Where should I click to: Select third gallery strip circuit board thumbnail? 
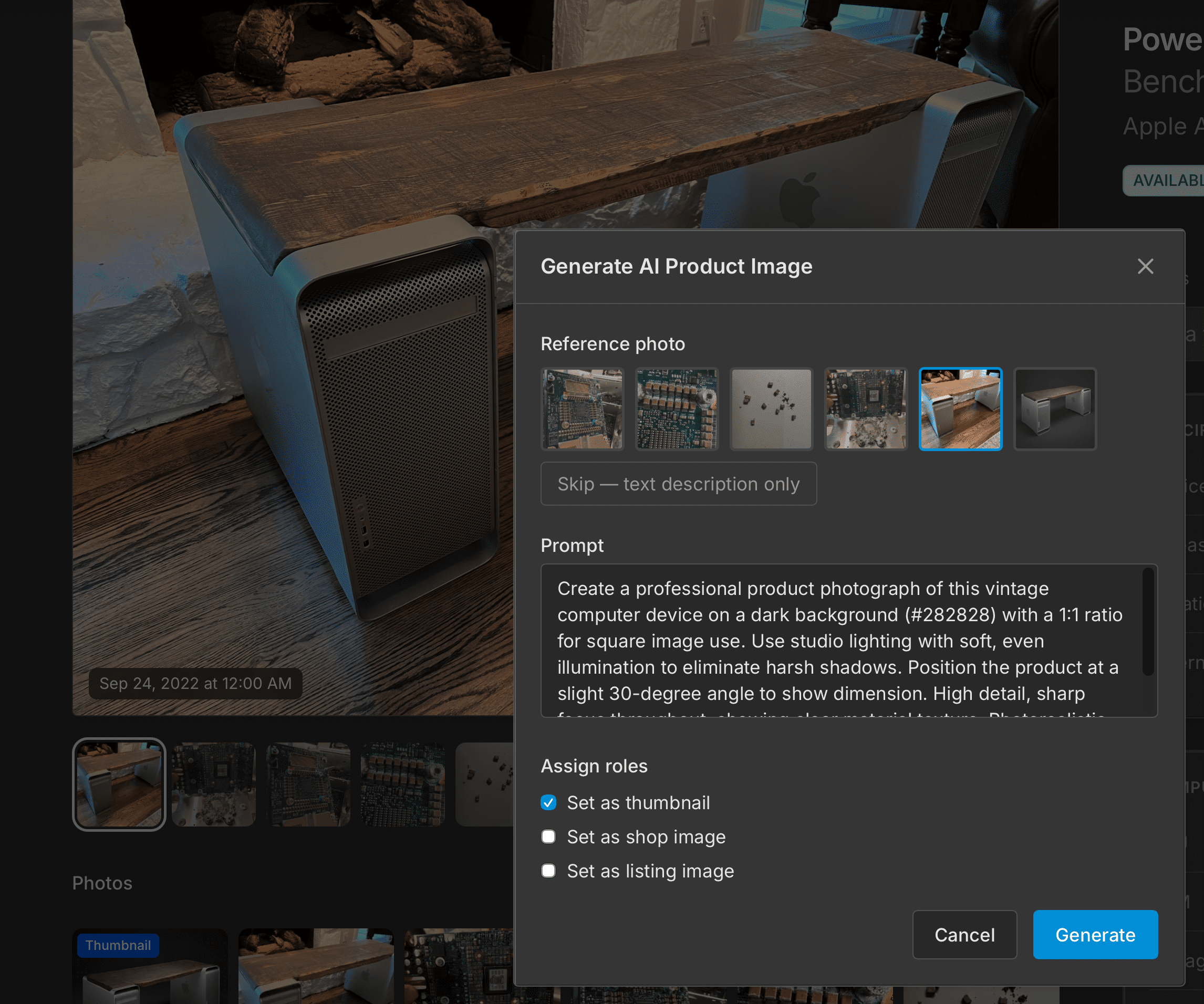click(308, 784)
